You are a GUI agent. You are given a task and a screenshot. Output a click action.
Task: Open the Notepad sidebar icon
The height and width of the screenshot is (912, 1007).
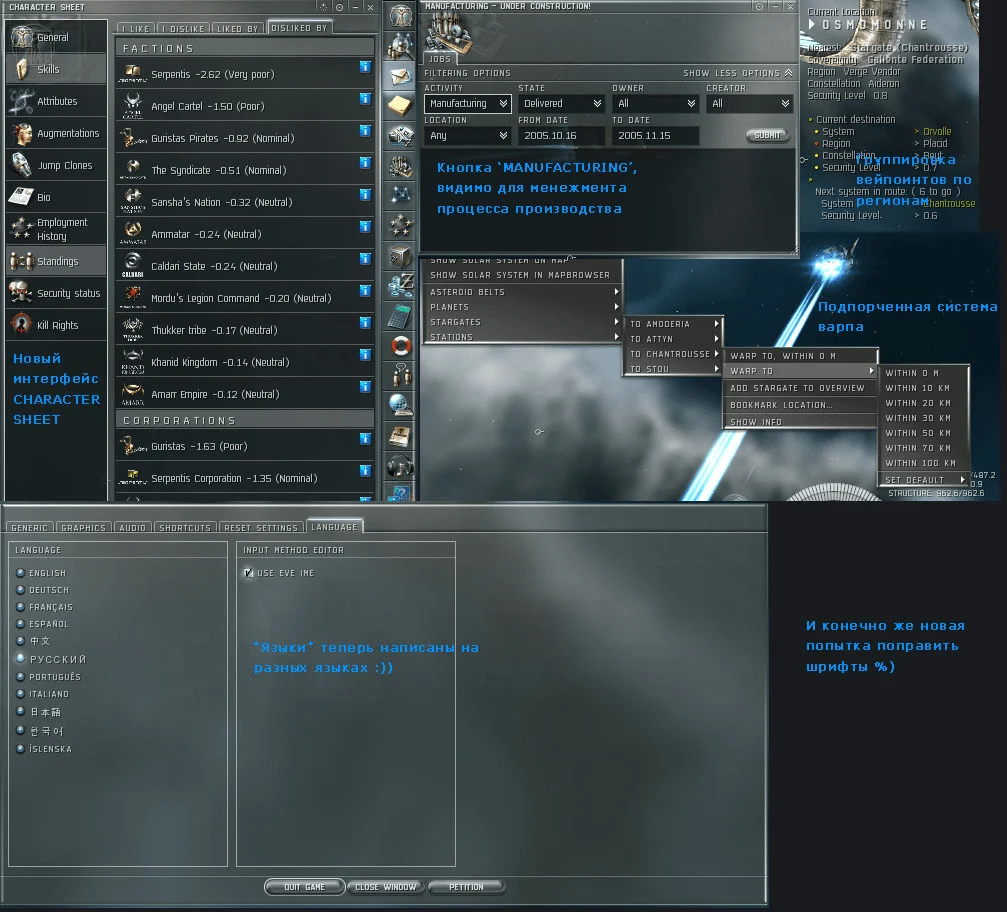tap(401, 106)
